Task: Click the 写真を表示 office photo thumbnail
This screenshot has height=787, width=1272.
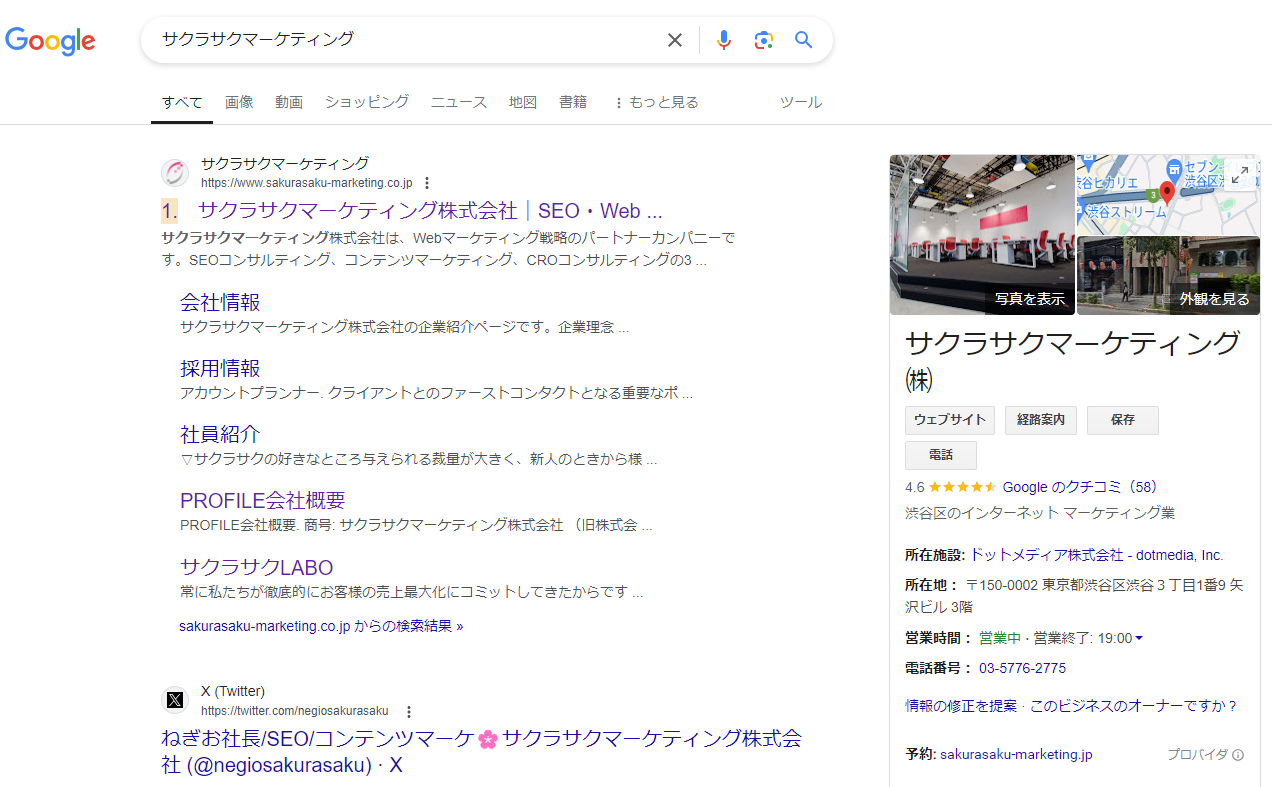Action: coord(982,235)
